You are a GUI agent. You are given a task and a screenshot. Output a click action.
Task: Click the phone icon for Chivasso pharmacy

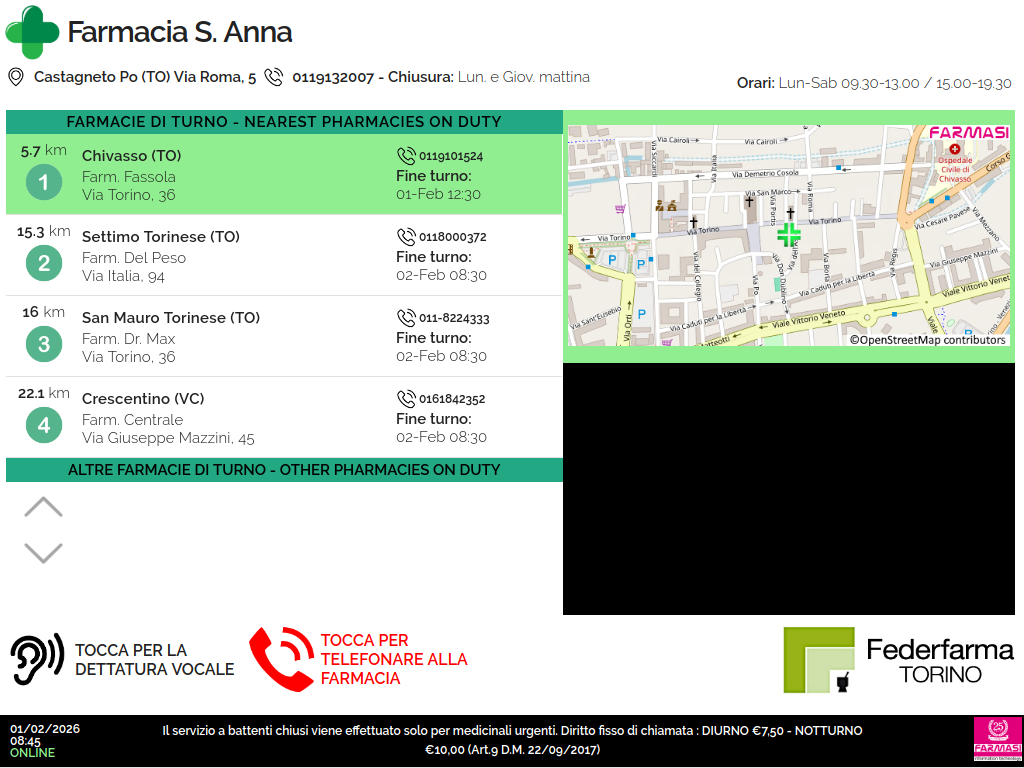(406, 156)
